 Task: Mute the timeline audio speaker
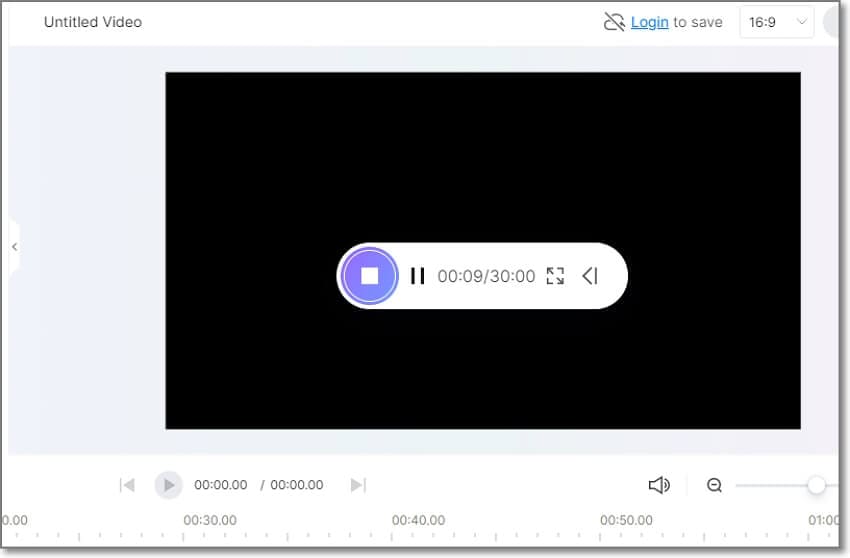tap(659, 485)
